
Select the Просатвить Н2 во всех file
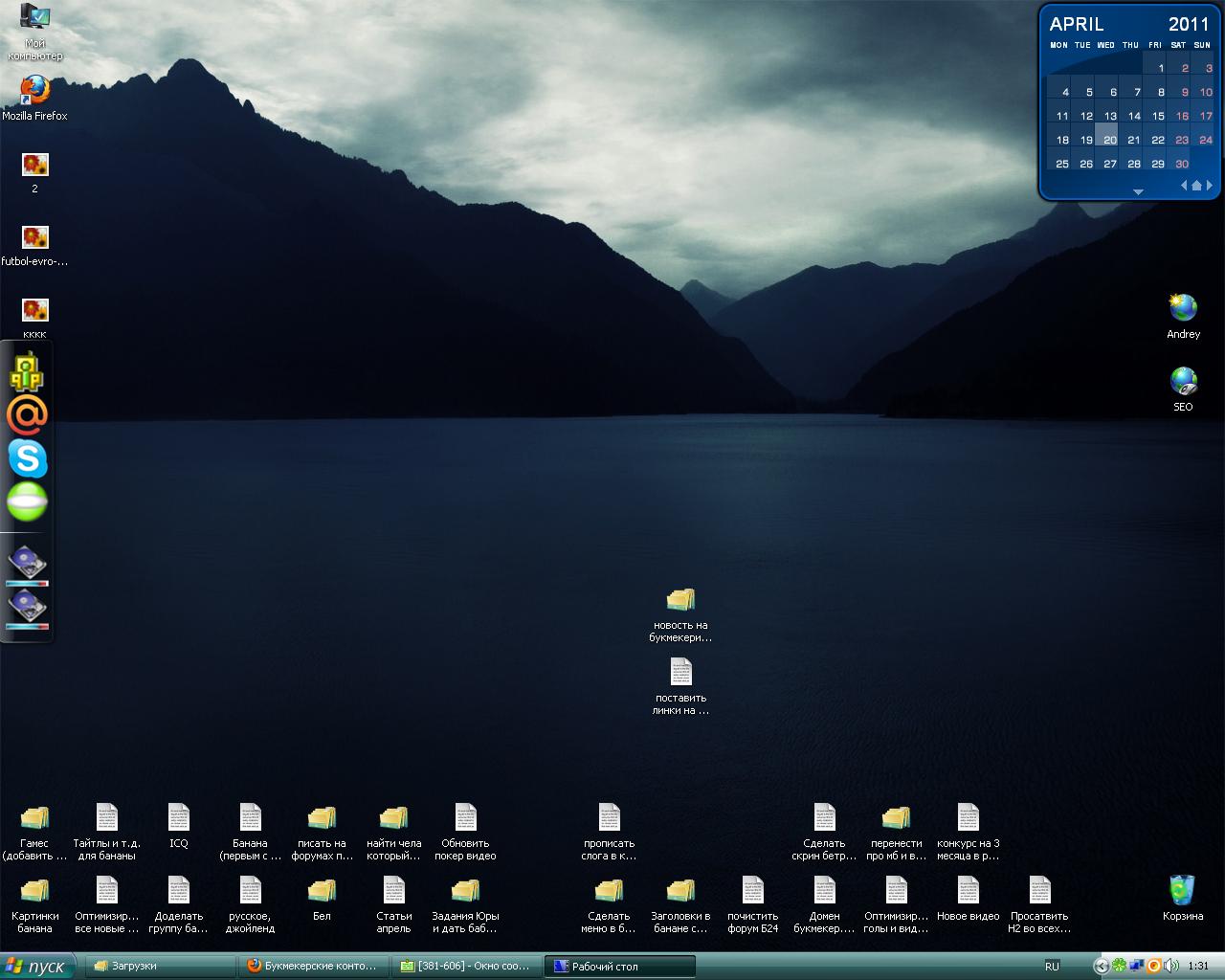point(1040,890)
